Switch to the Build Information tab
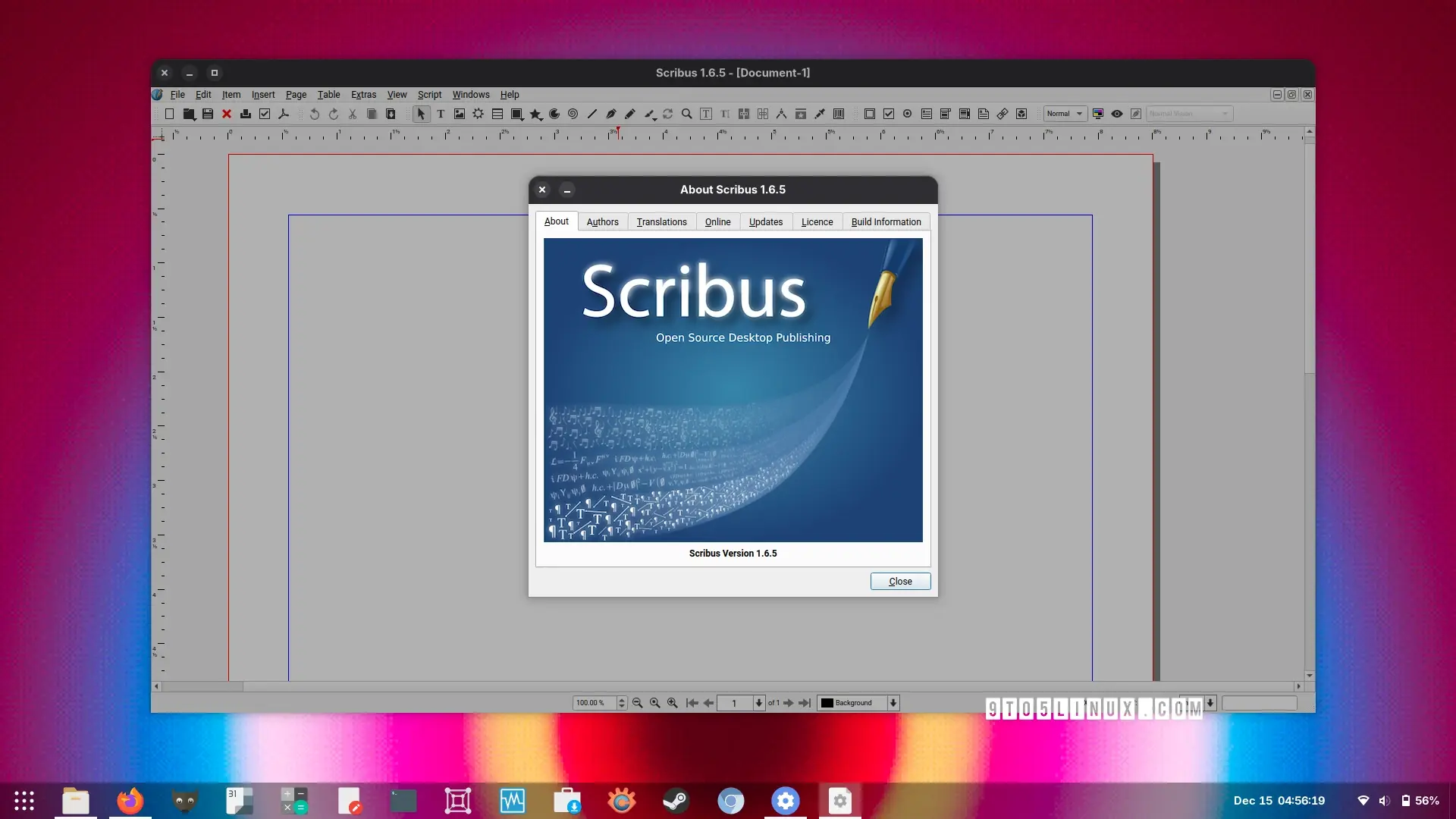Image resolution: width=1456 pixels, height=819 pixels. point(886,221)
